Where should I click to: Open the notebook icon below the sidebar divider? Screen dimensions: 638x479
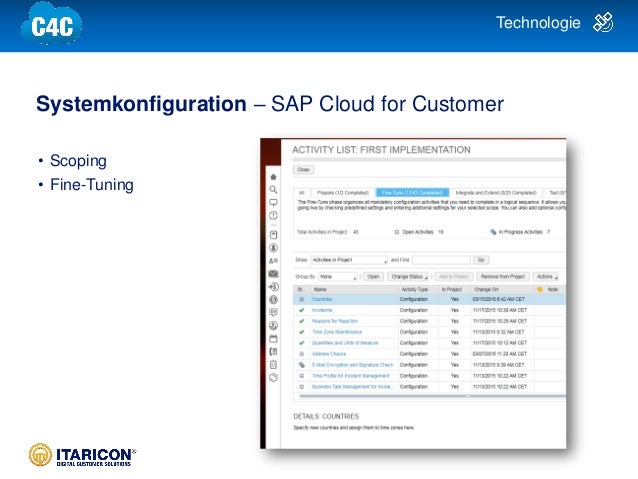click(273, 235)
